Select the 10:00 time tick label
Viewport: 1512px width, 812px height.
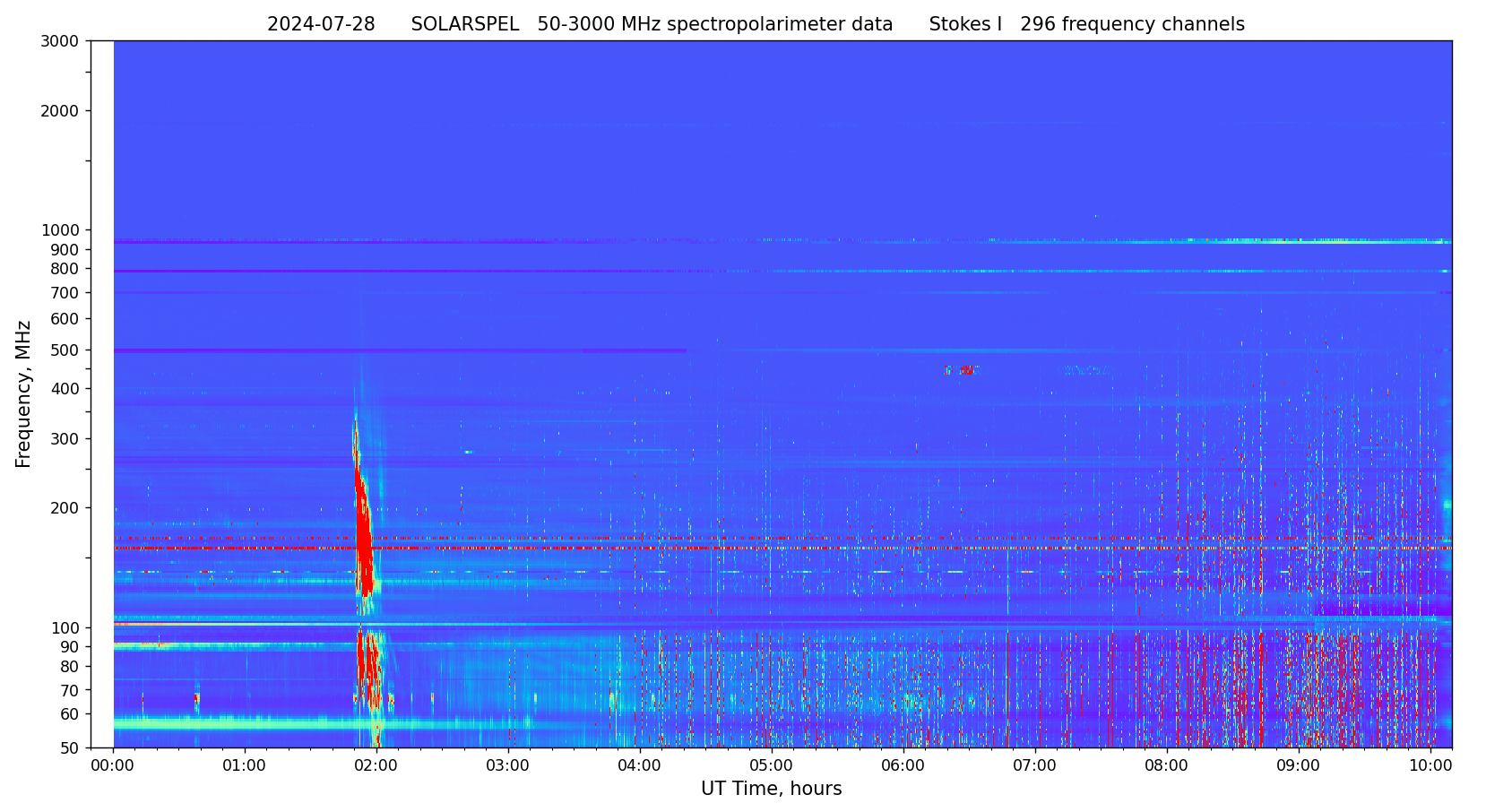pos(1430,766)
